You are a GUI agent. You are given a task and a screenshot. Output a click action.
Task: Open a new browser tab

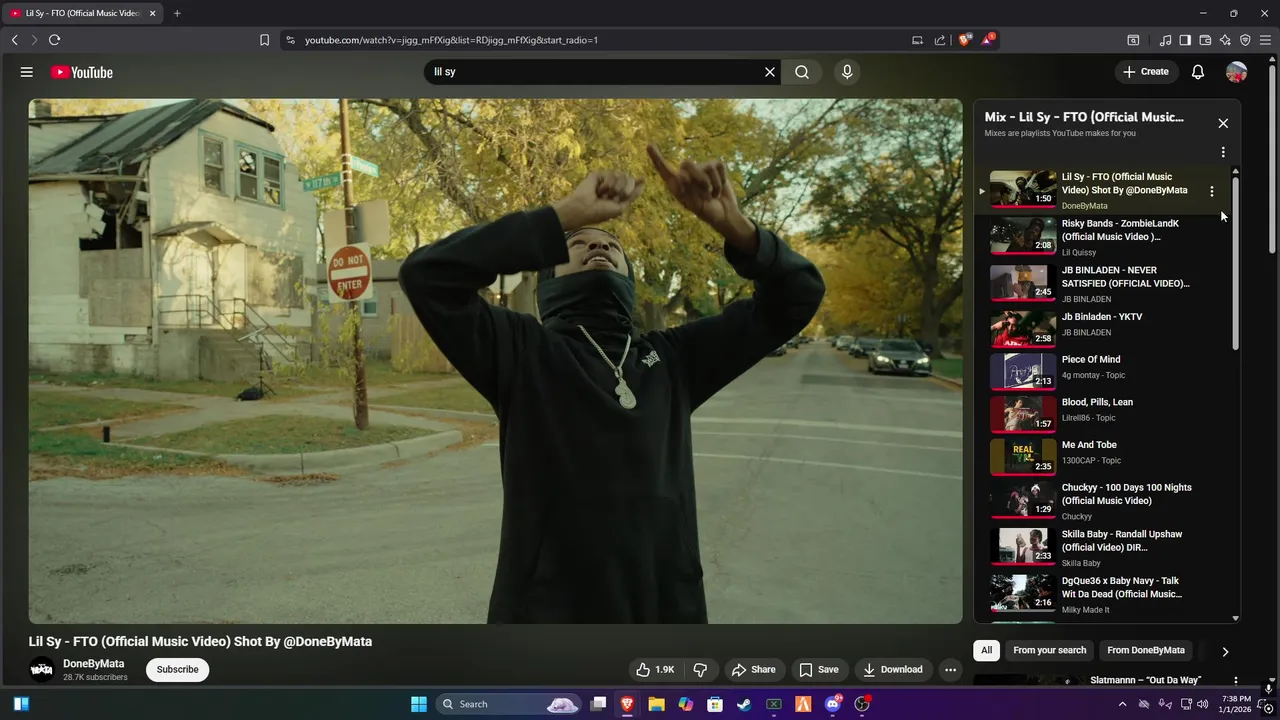click(x=177, y=13)
